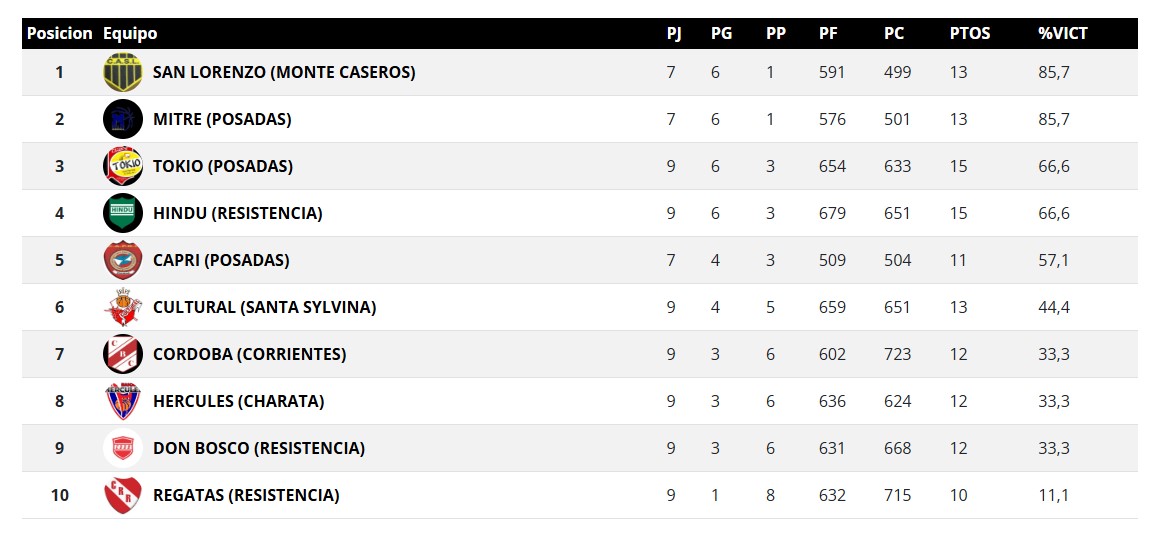Select REGATAS (RESISTENCIA) team name
Viewport: 1154px width, 534px height.
[x=246, y=495]
